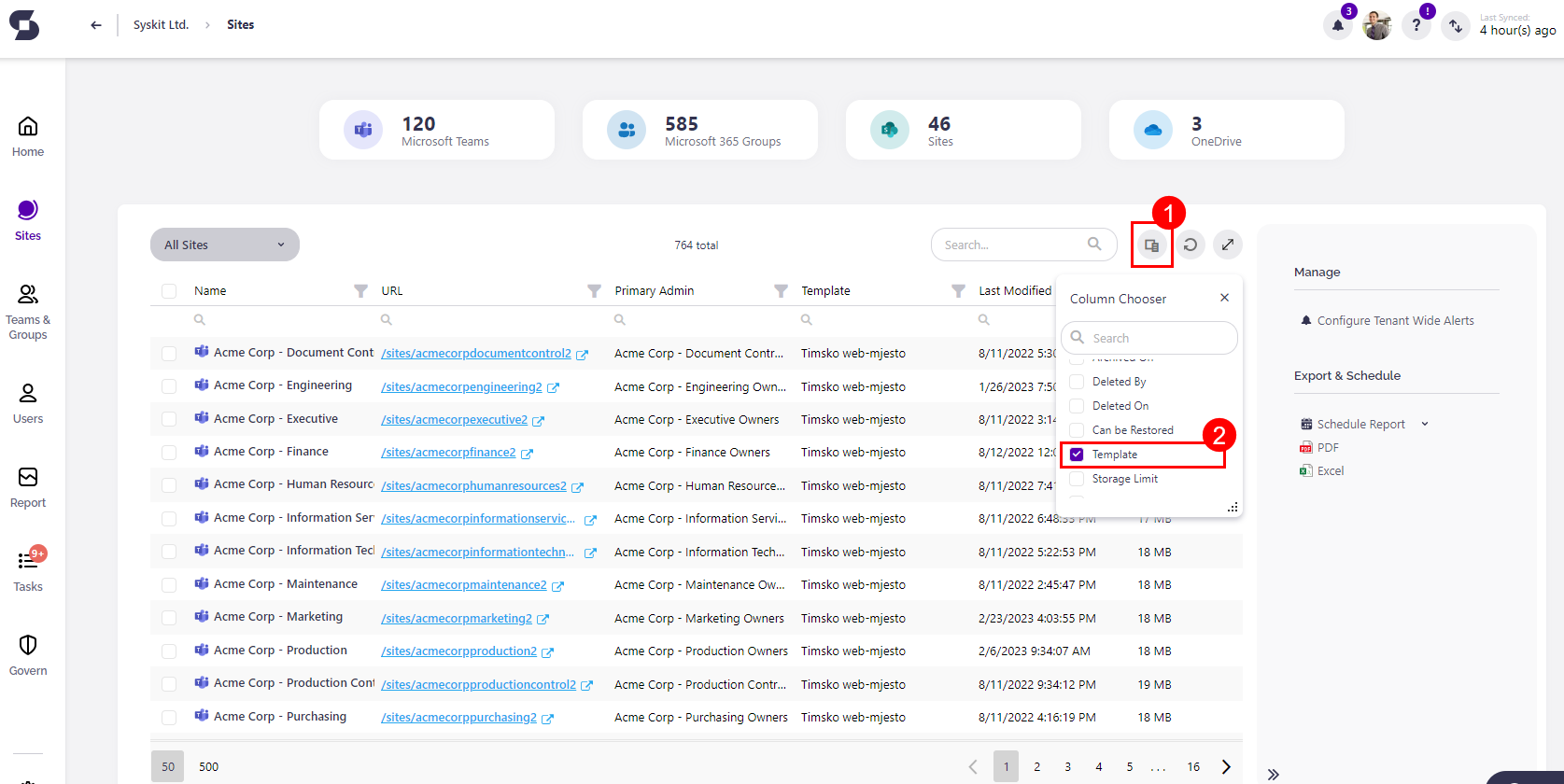Screen dimensions: 1564x784
Task: Open Report in the sidebar
Action: pyautogui.click(x=28, y=487)
